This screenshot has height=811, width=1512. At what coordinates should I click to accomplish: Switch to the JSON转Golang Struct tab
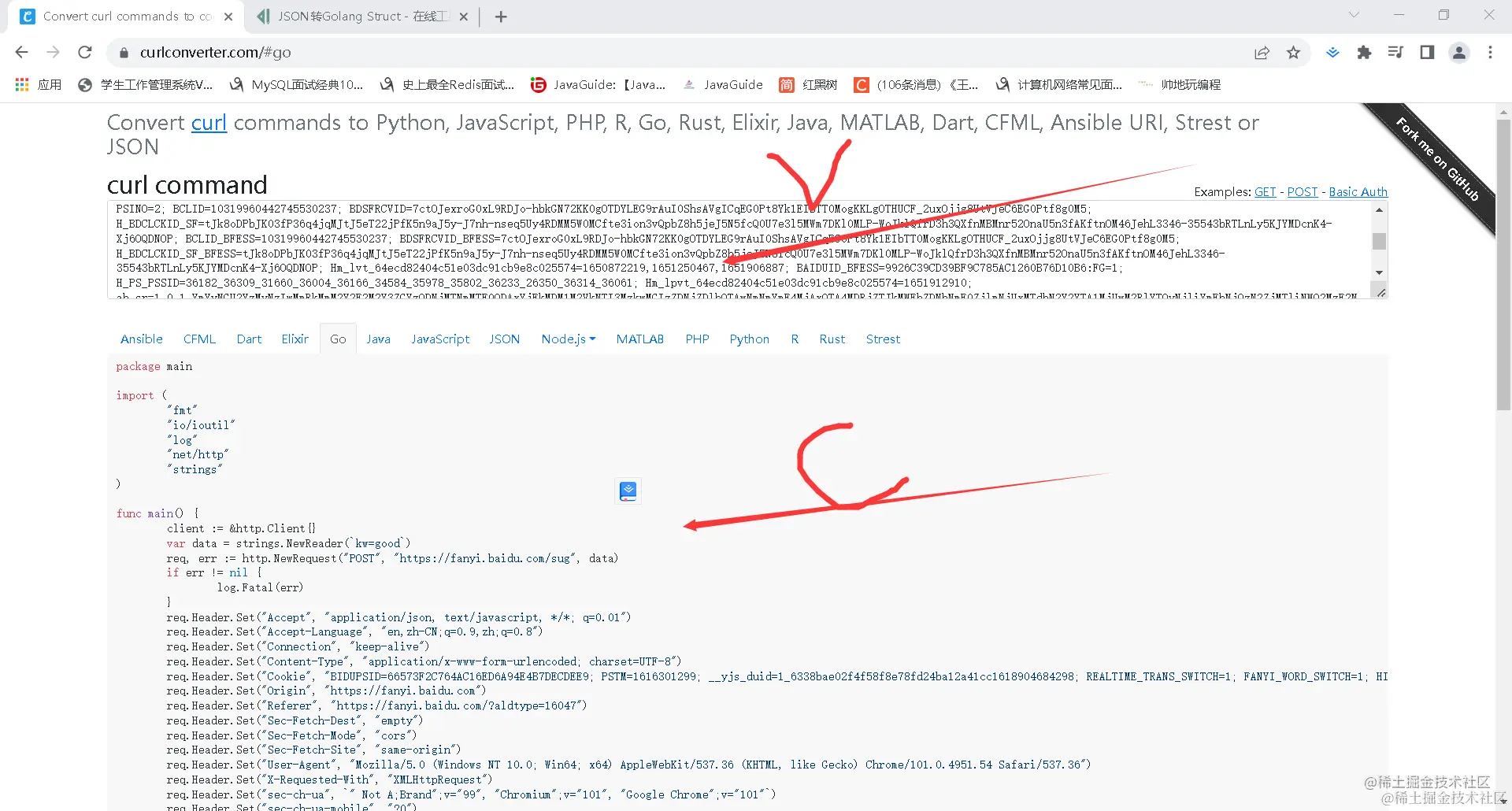coord(362,17)
